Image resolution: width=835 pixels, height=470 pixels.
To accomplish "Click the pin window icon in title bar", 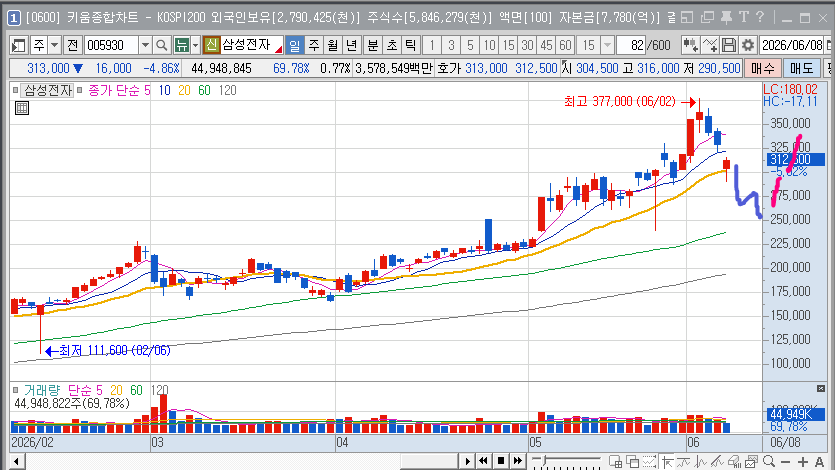I will (x=726, y=18).
